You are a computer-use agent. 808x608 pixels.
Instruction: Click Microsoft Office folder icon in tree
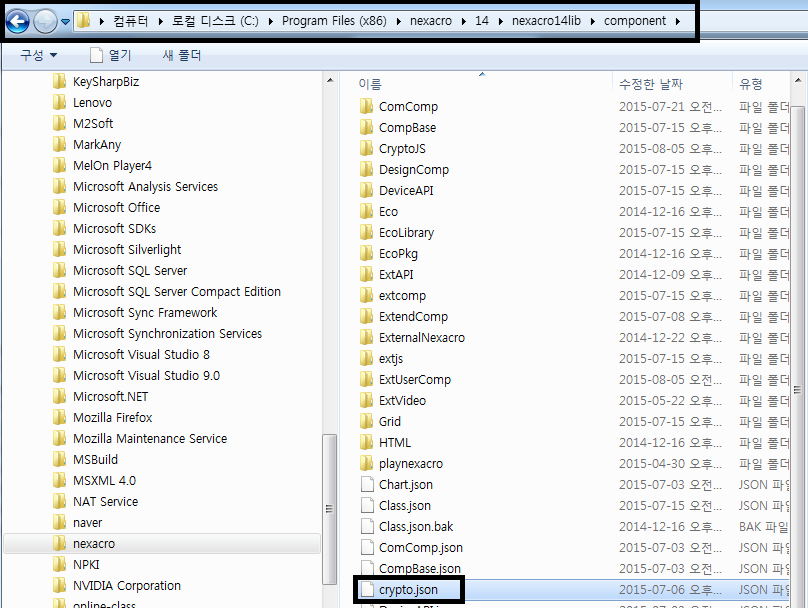coord(59,207)
